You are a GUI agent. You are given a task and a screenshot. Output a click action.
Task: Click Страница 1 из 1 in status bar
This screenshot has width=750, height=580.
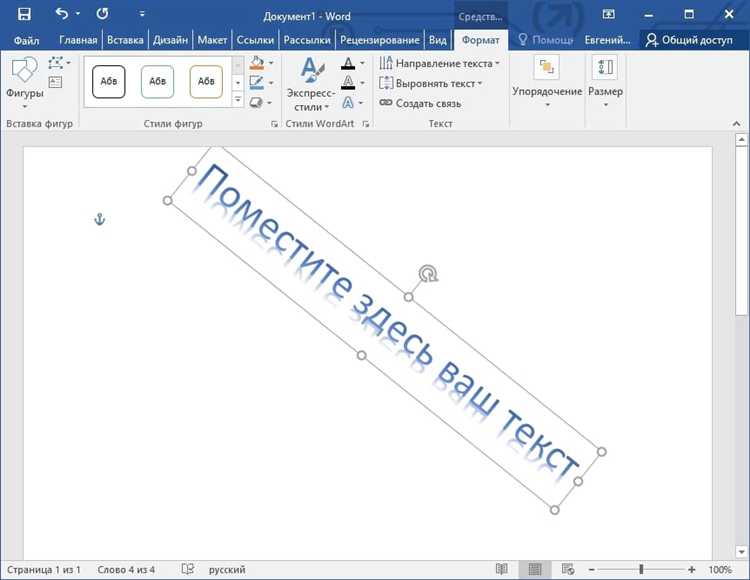click(44, 569)
